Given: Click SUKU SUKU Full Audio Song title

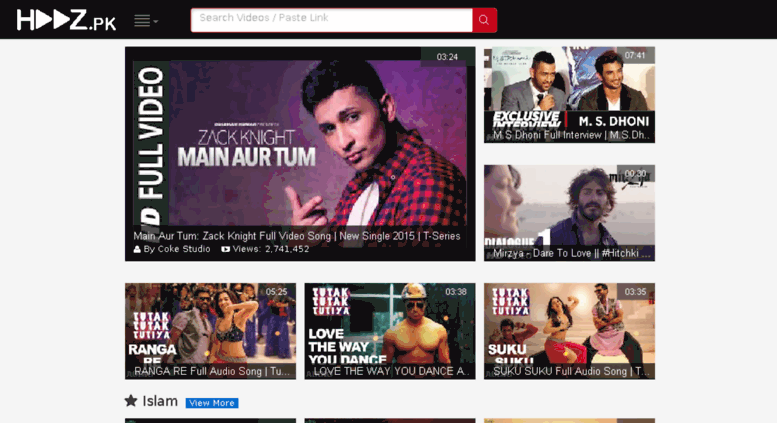Looking at the screenshot, I should click(571, 371).
